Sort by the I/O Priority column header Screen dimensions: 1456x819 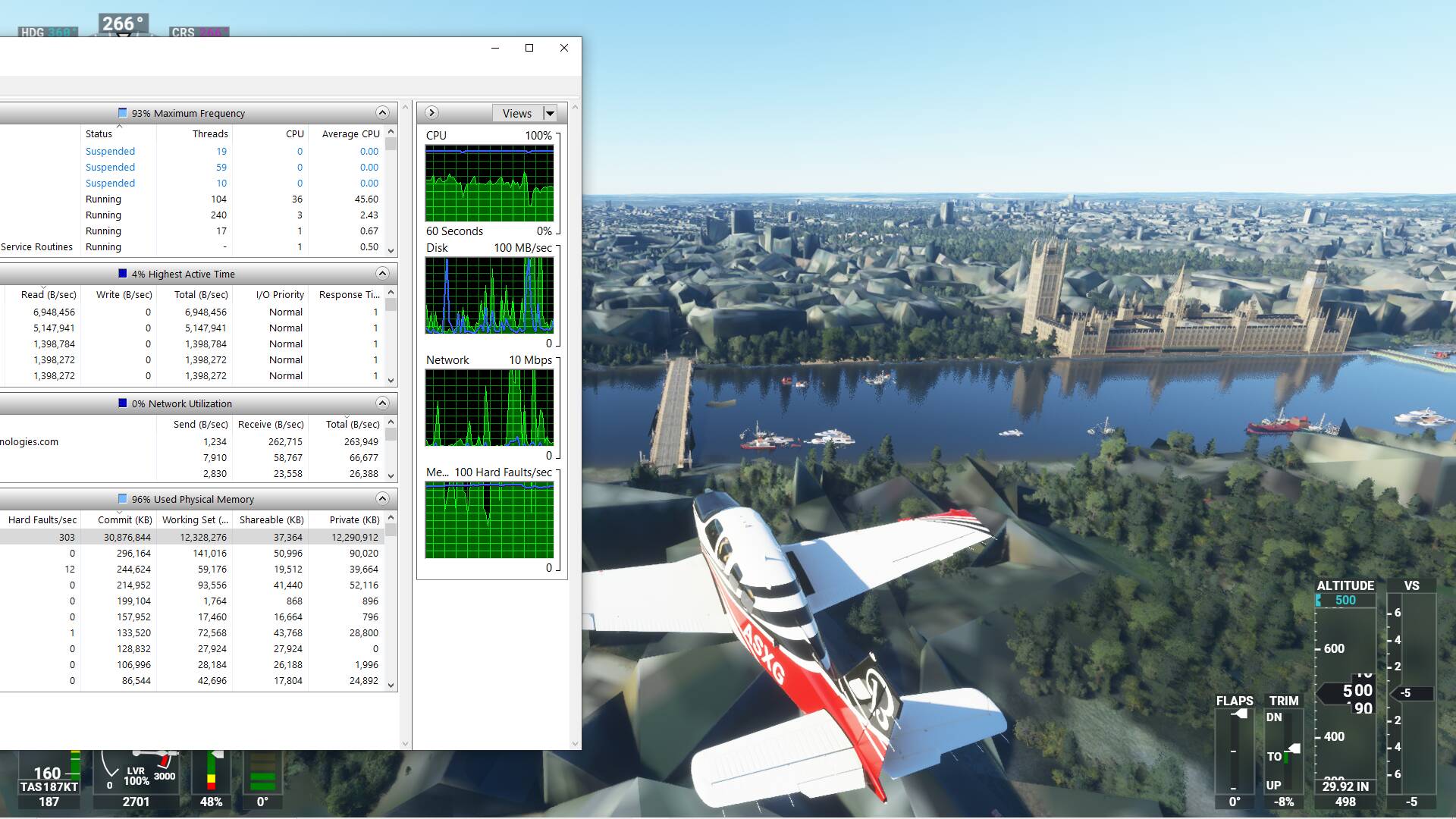point(270,294)
